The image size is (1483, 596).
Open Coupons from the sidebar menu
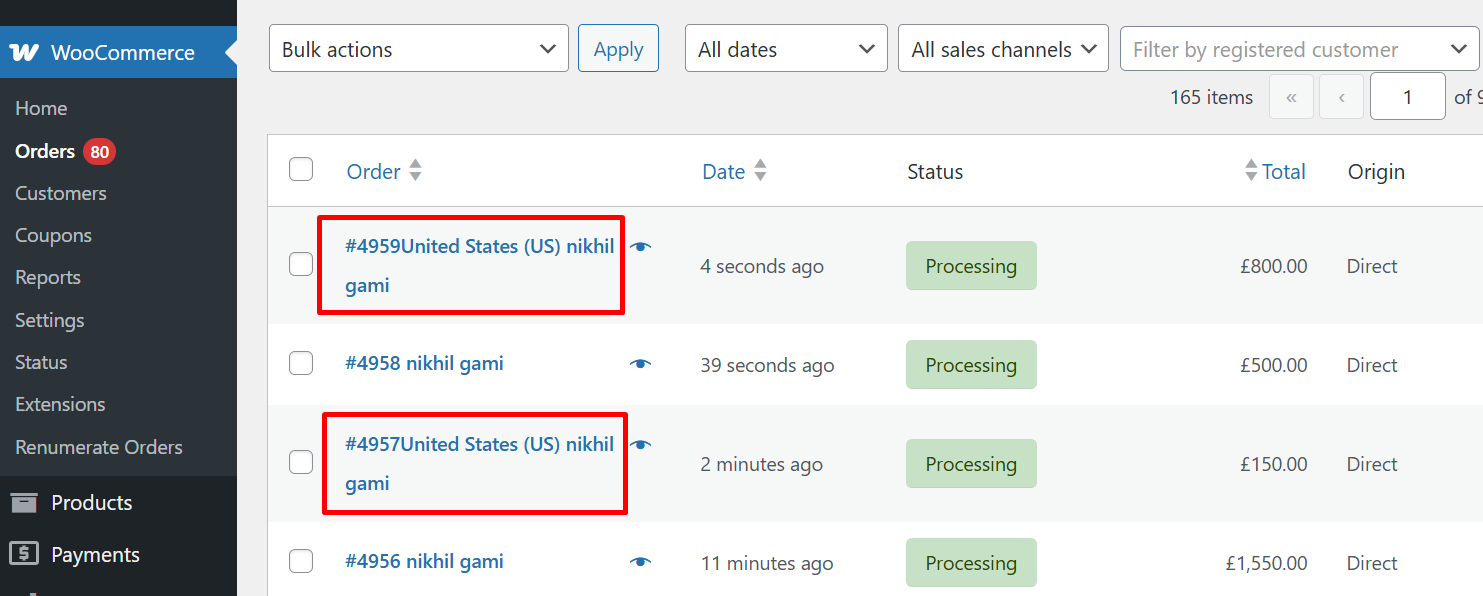click(53, 235)
